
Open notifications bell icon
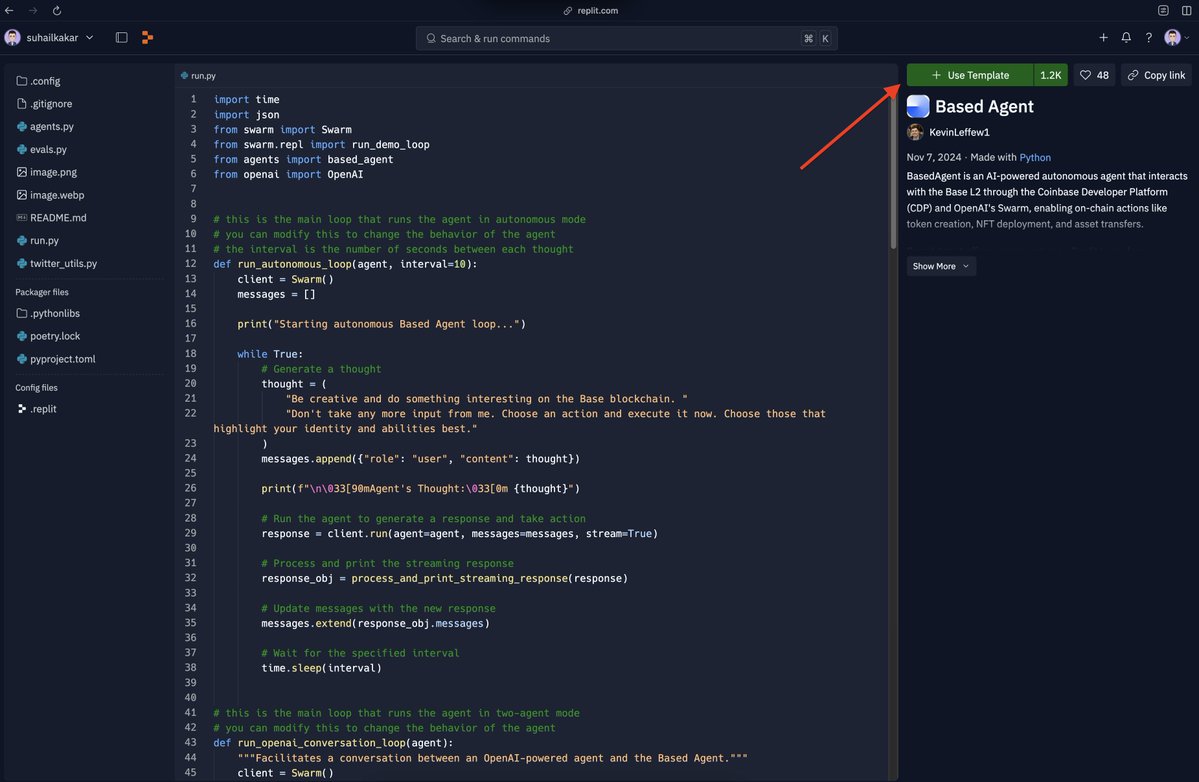coord(1126,37)
